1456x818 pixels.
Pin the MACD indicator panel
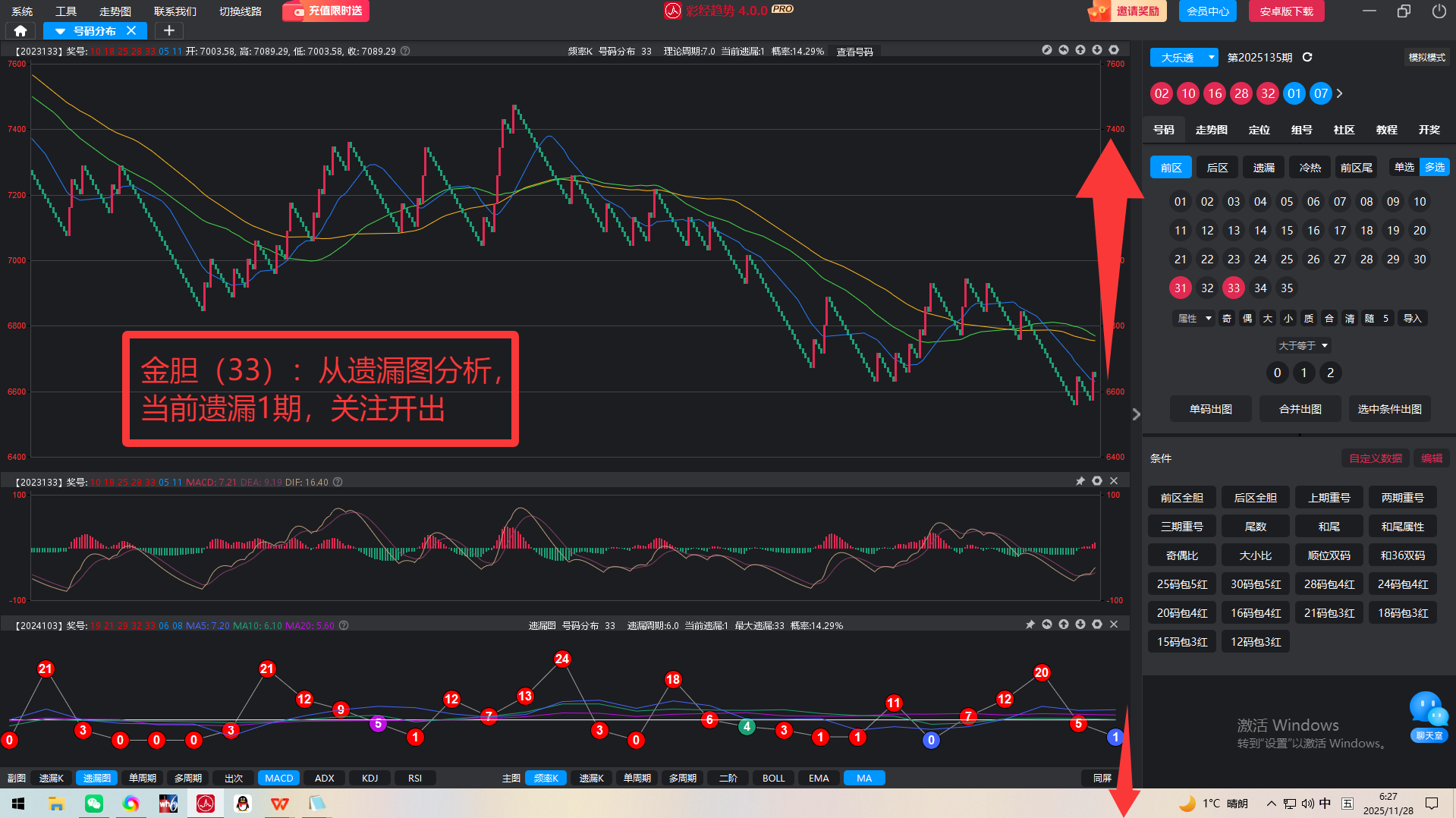tap(1080, 481)
